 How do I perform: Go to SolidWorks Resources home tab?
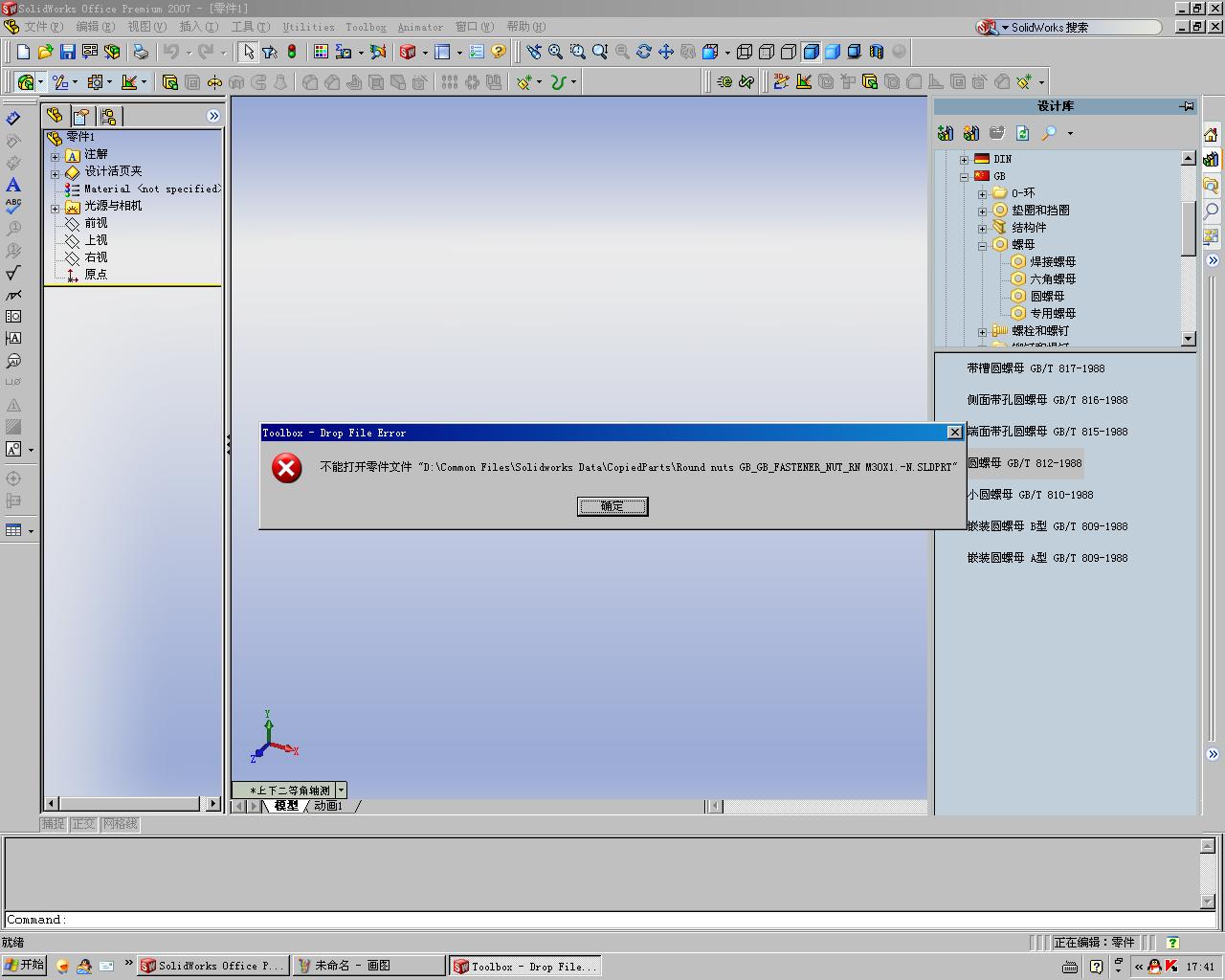click(x=1212, y=134)
